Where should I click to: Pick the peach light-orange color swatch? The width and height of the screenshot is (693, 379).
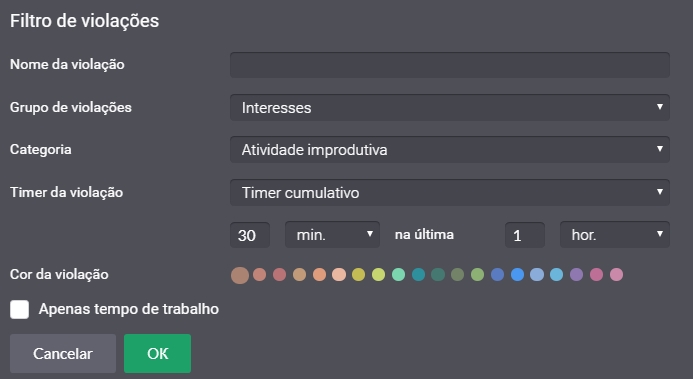[339, 275]
